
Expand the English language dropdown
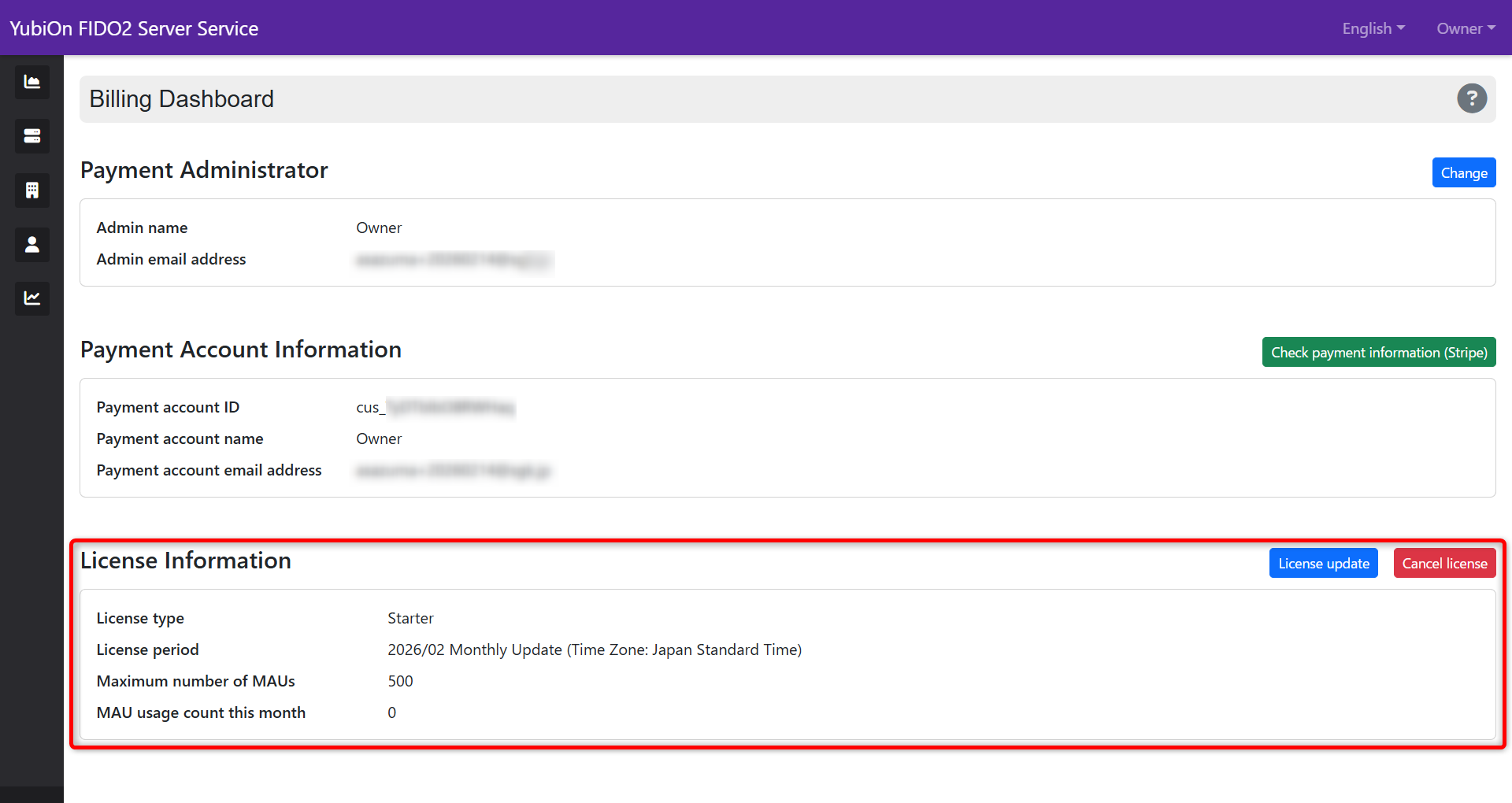[x=1373, y=28]
